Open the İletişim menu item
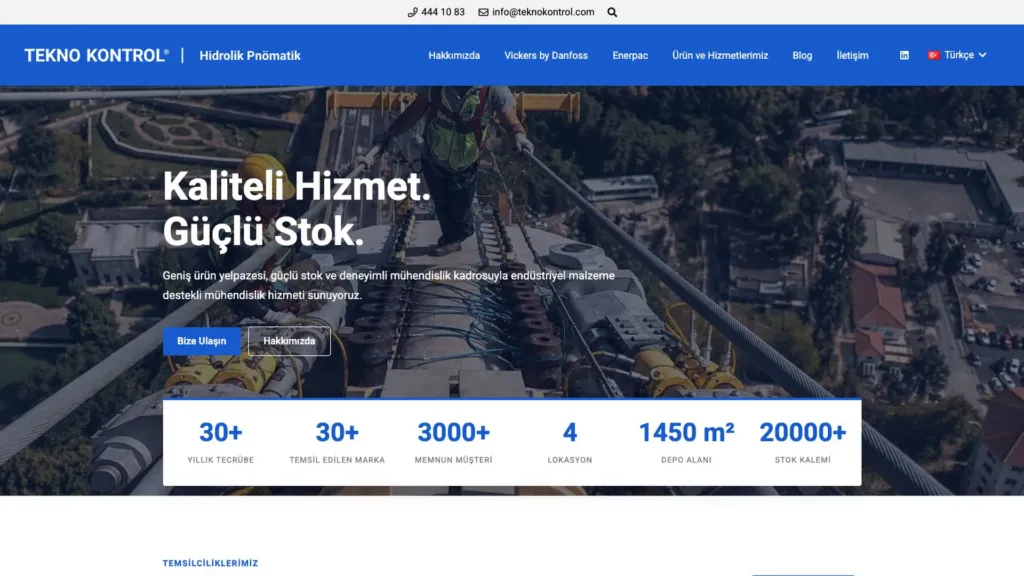The image size is (1024, 576). (852, 56)
